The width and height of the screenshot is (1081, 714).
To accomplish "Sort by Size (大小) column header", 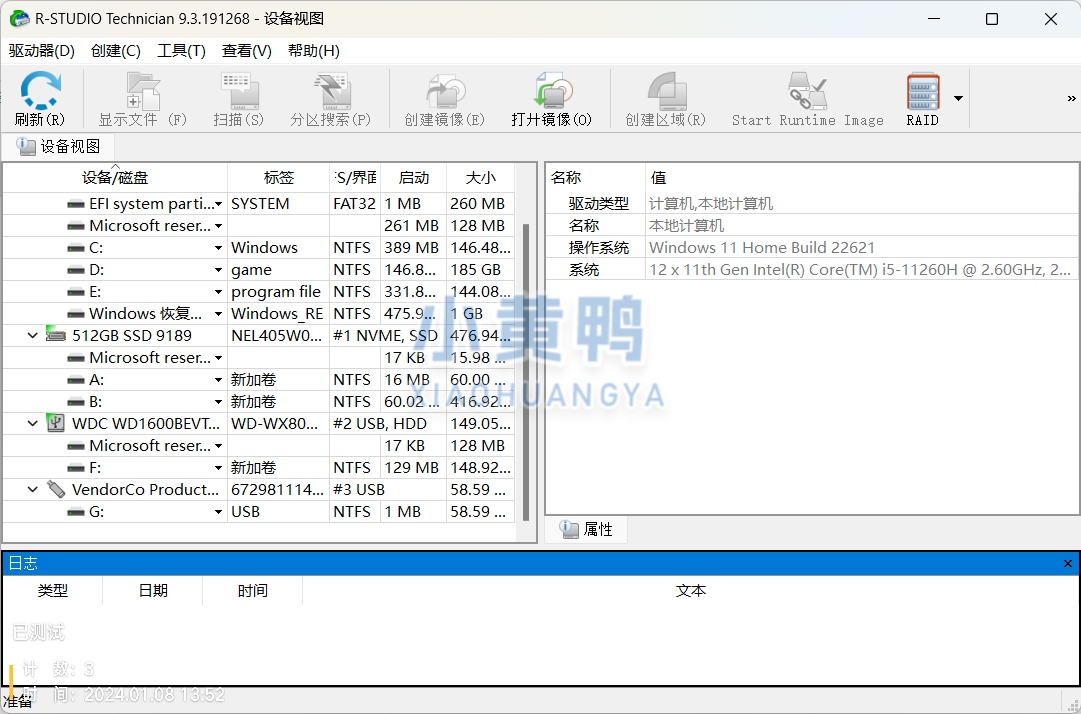I will 481,178.
